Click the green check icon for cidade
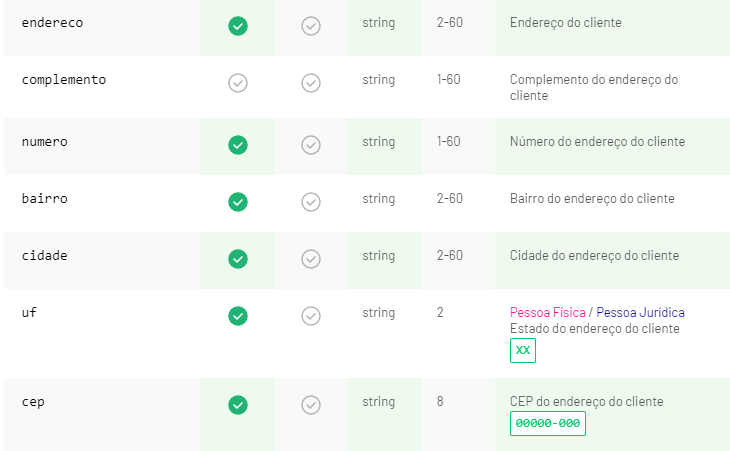This screenshot has height=451, width=730. 238,259
